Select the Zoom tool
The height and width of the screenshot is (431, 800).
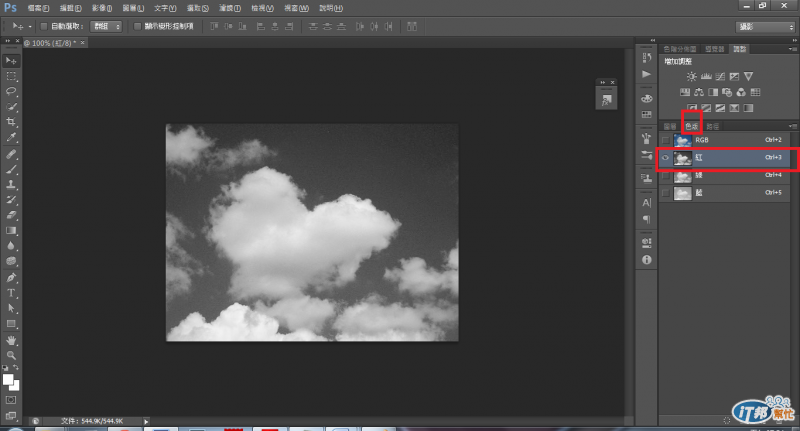pyautogui.click(x=11, y=356)
